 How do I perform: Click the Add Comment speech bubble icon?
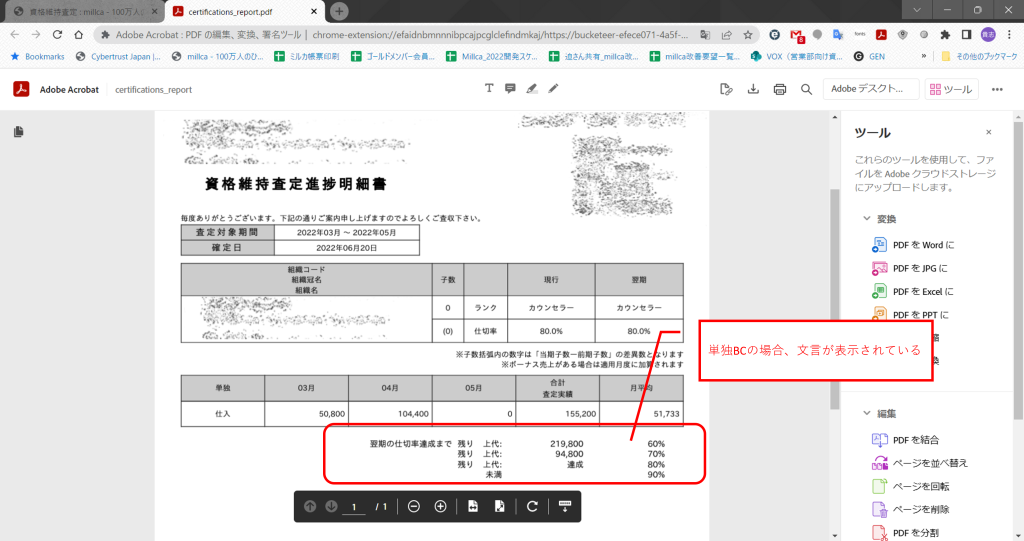510,89
